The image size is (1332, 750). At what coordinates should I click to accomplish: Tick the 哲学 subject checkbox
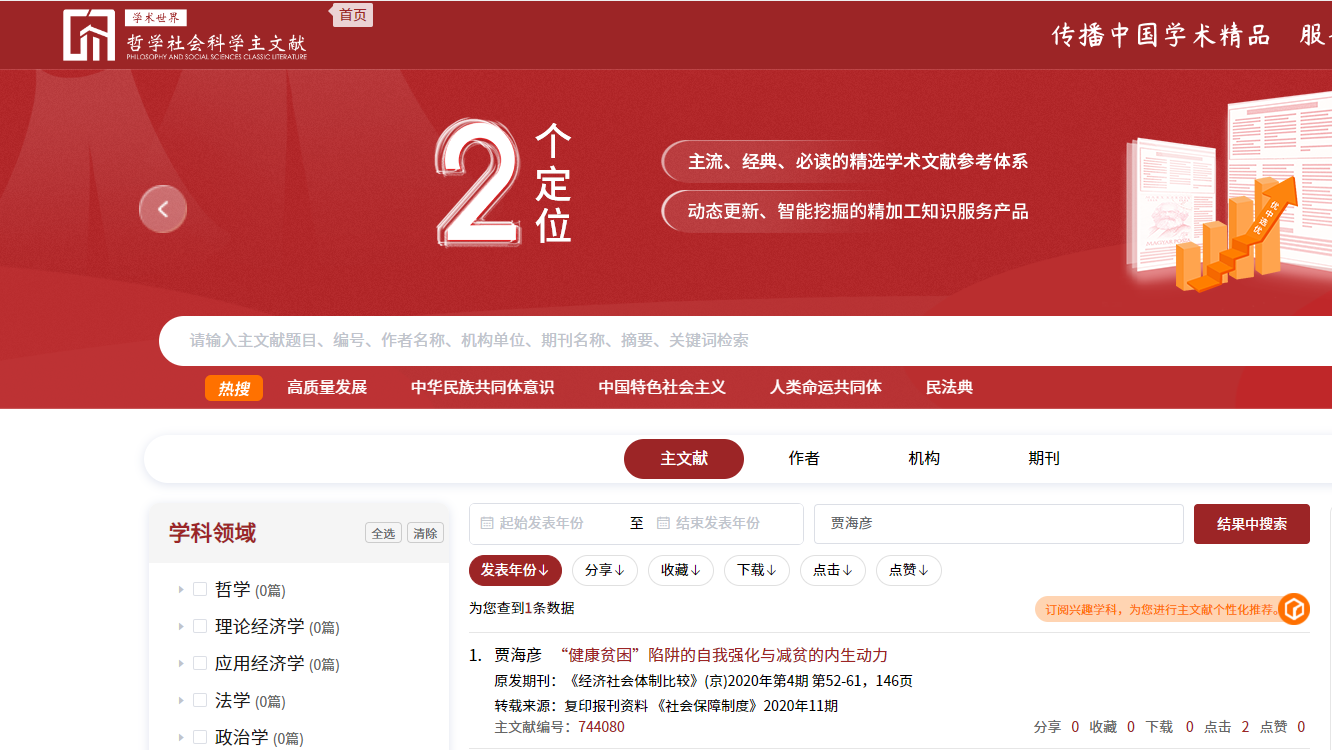200,589
